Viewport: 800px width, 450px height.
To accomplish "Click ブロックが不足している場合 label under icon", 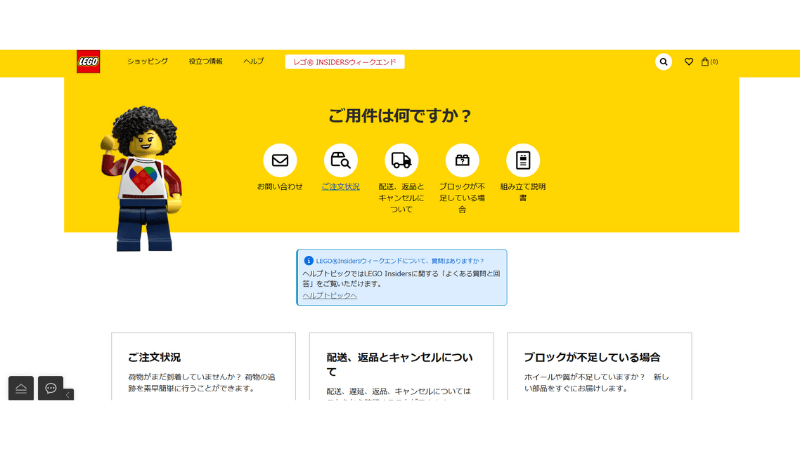I will pyautogui.click(x=462, y=198).
